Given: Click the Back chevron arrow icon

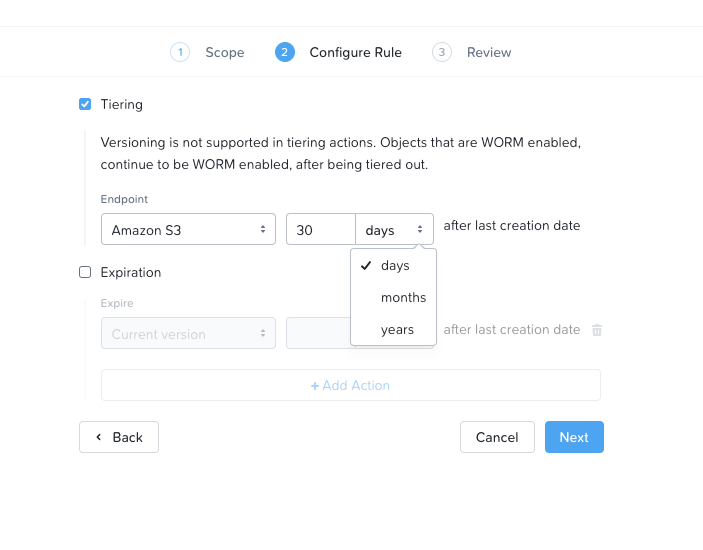Looking at the screenshot, I should (x=99, y=437).
